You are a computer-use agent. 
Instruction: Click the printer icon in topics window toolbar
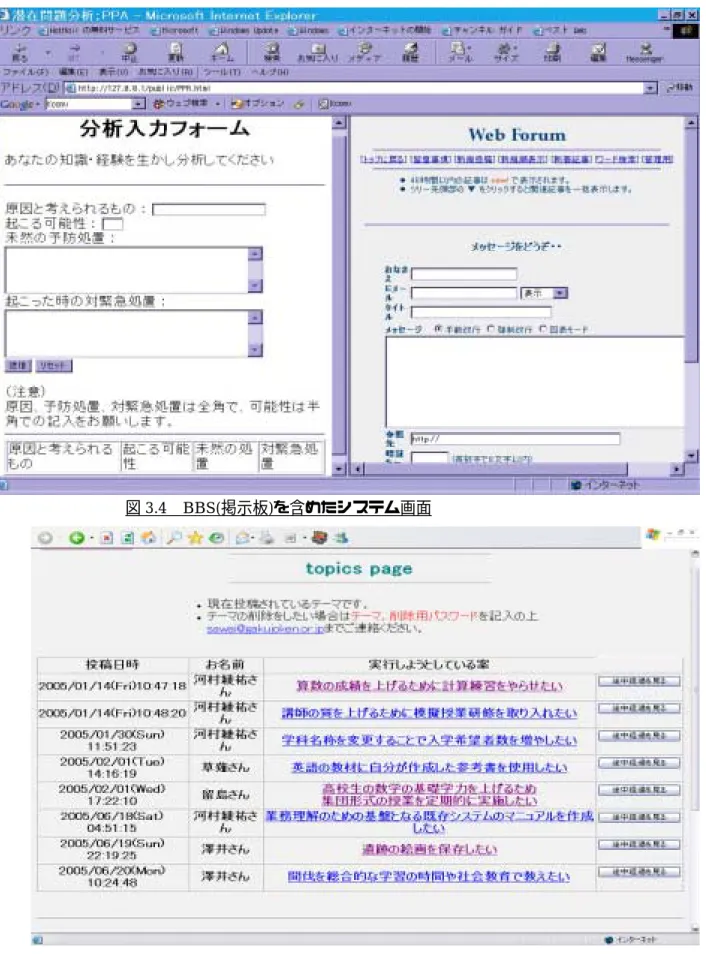pyautogui.click(x=266, y=538)
